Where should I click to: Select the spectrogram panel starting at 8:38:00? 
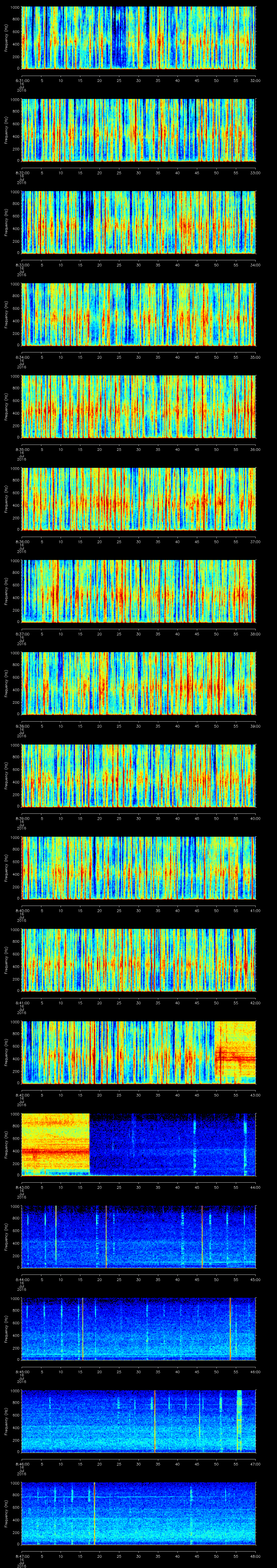[139, 683]
